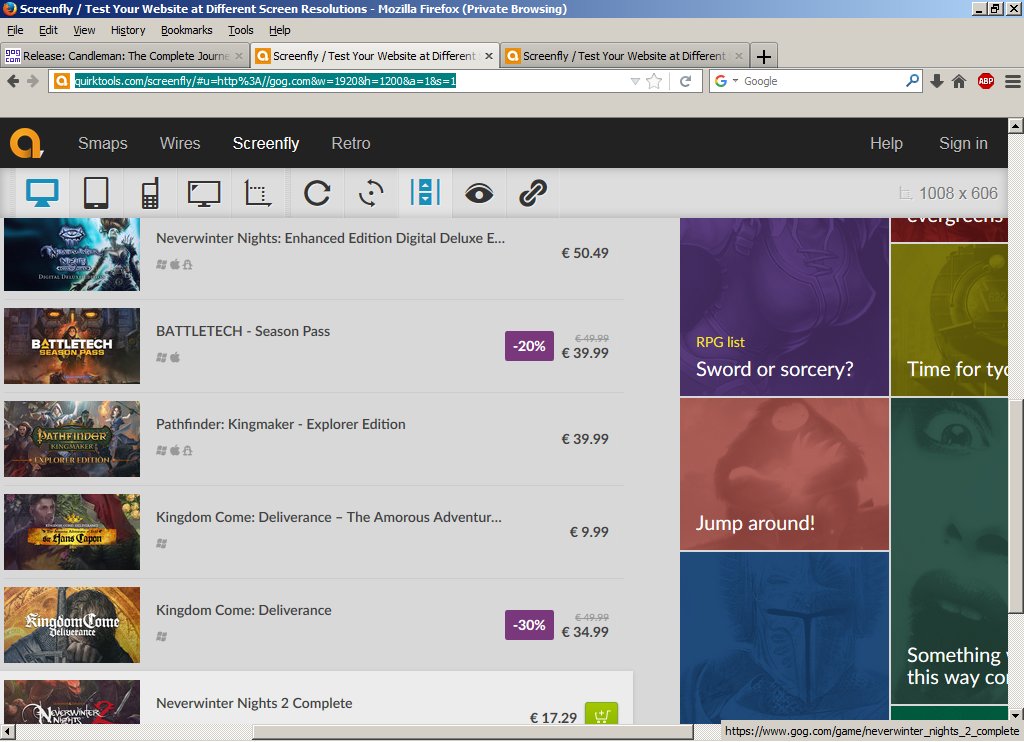Click the Adblock Plus ABP icon
This screenshot has height=742, width=1024.
coord(986,81)
